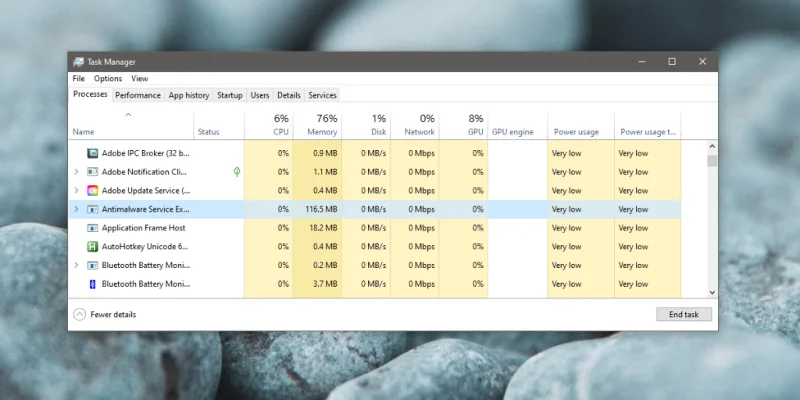
Task: Switch to the Users tab
Action: click(x=260, y=95)
